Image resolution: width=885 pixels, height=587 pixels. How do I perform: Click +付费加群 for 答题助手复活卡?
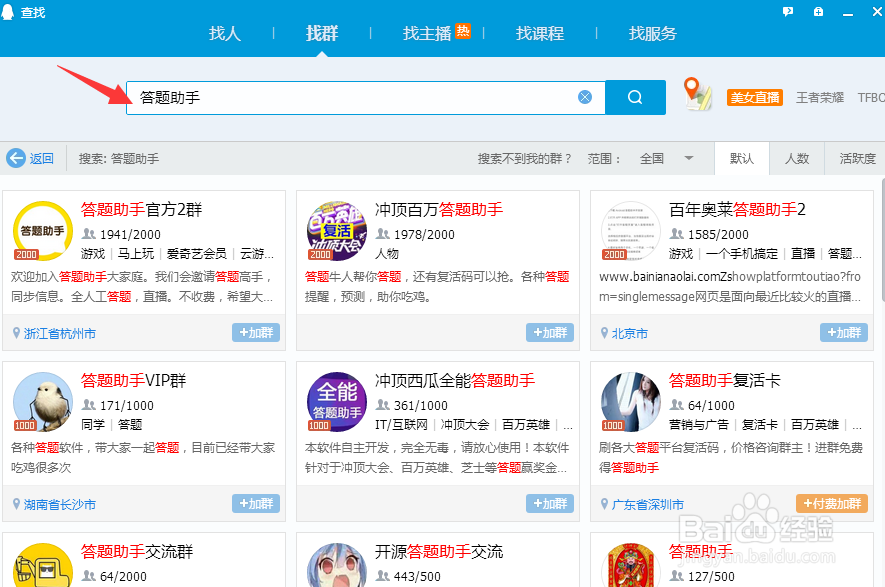point(832,503)
